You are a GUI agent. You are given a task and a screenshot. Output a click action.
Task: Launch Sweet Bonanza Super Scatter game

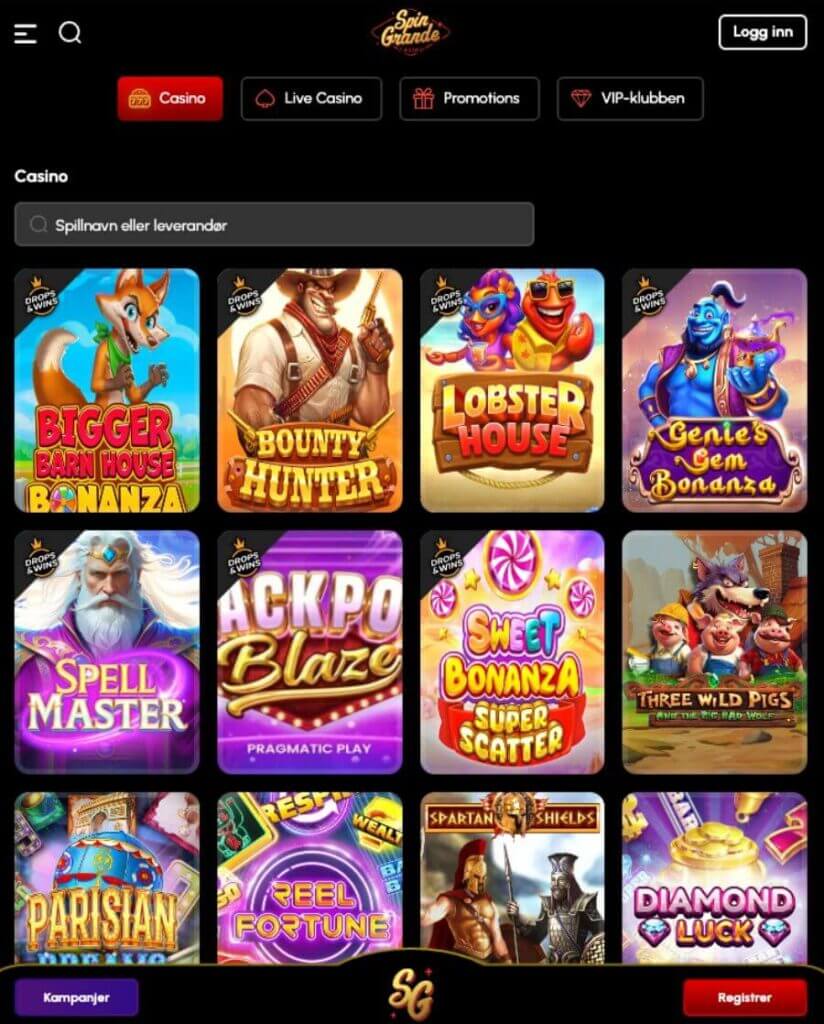(513, 652)
